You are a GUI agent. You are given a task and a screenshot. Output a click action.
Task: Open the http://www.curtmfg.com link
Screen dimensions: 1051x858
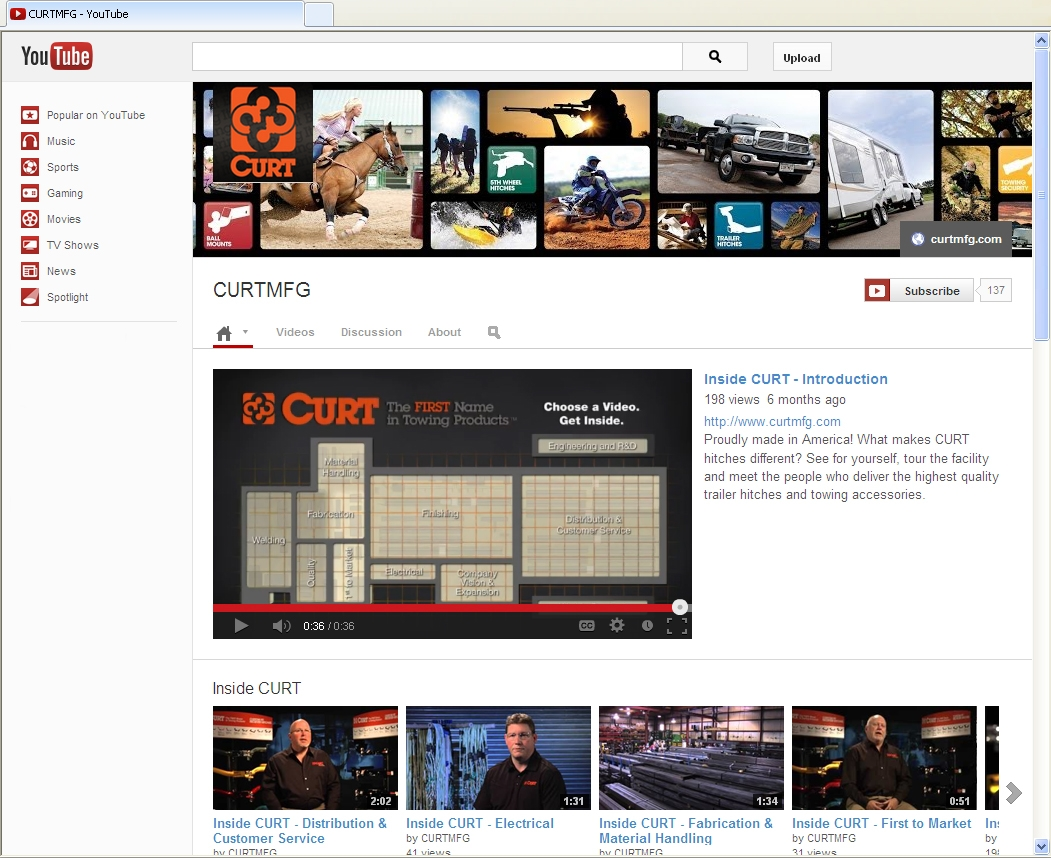click(772, 421)
